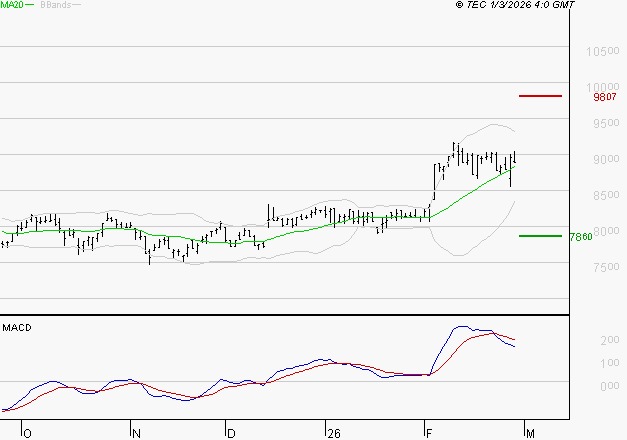
Task: Click the 8000 price axis label
Action: [x=606, y=231]
